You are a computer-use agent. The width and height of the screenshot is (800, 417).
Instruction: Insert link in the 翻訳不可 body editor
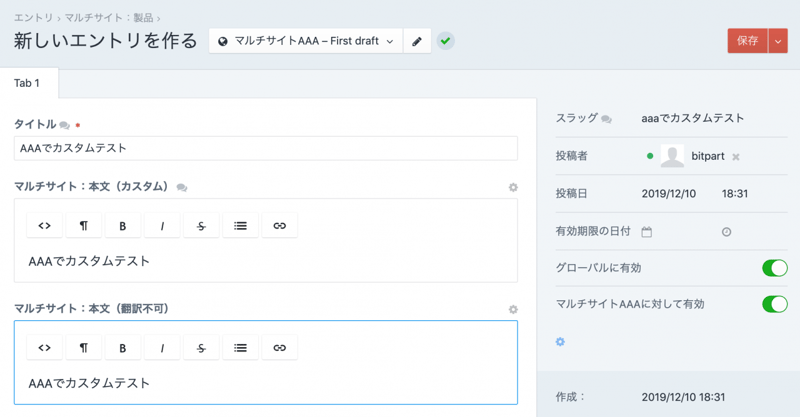pos(279,348)
